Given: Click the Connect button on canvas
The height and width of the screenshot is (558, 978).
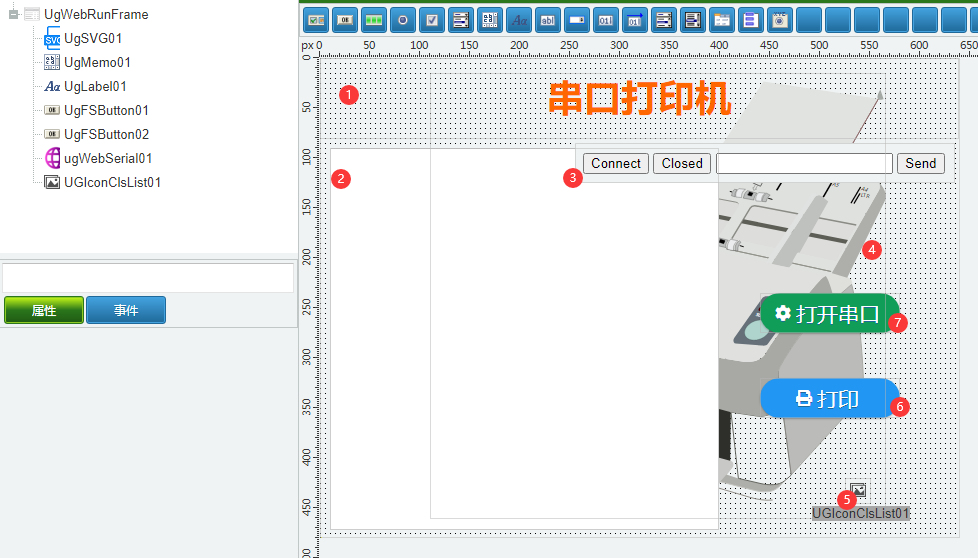Looking at the screenshot, I should pos(616,163).
